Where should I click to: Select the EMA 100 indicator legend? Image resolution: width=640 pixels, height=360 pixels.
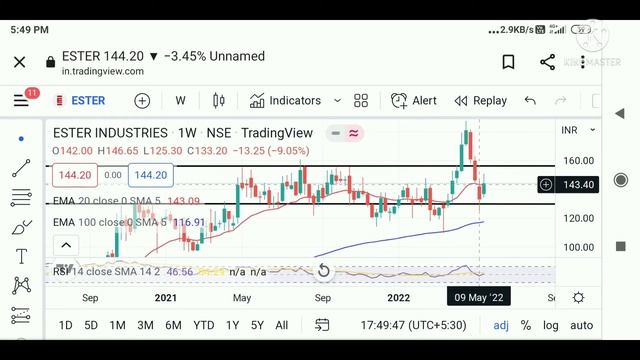[x=129, y=222]
